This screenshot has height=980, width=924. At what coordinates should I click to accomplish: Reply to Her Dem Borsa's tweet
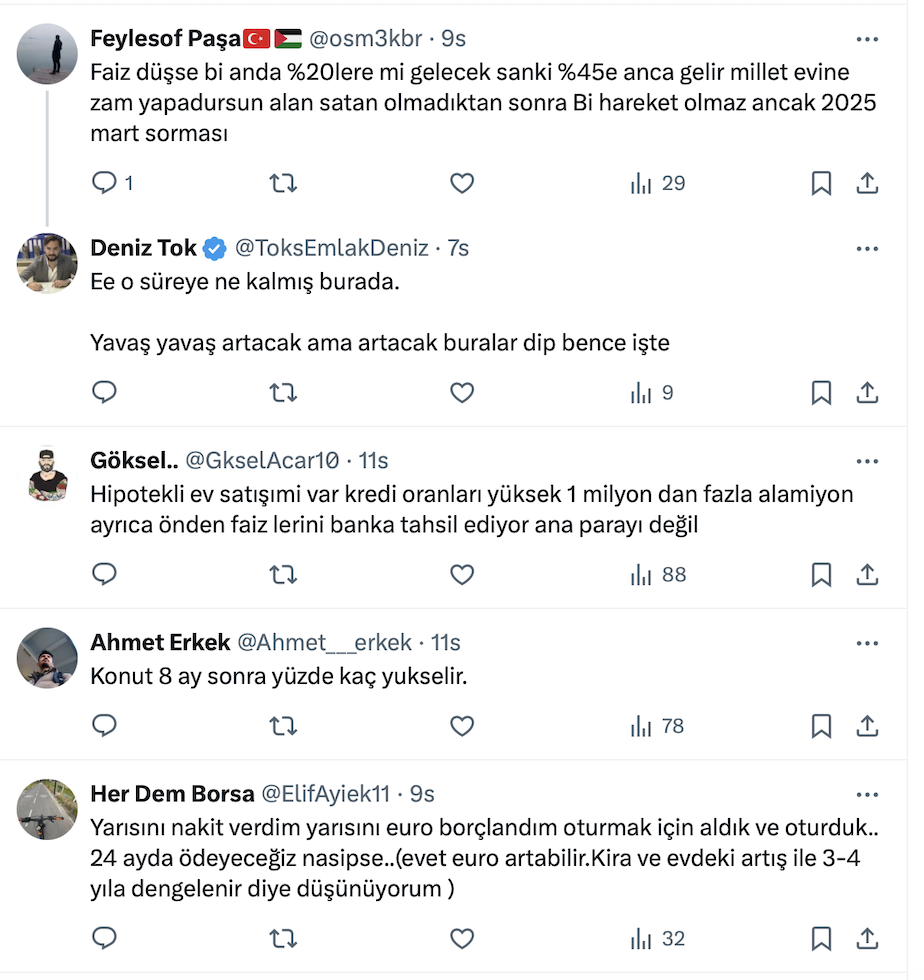tap(105, 939)
